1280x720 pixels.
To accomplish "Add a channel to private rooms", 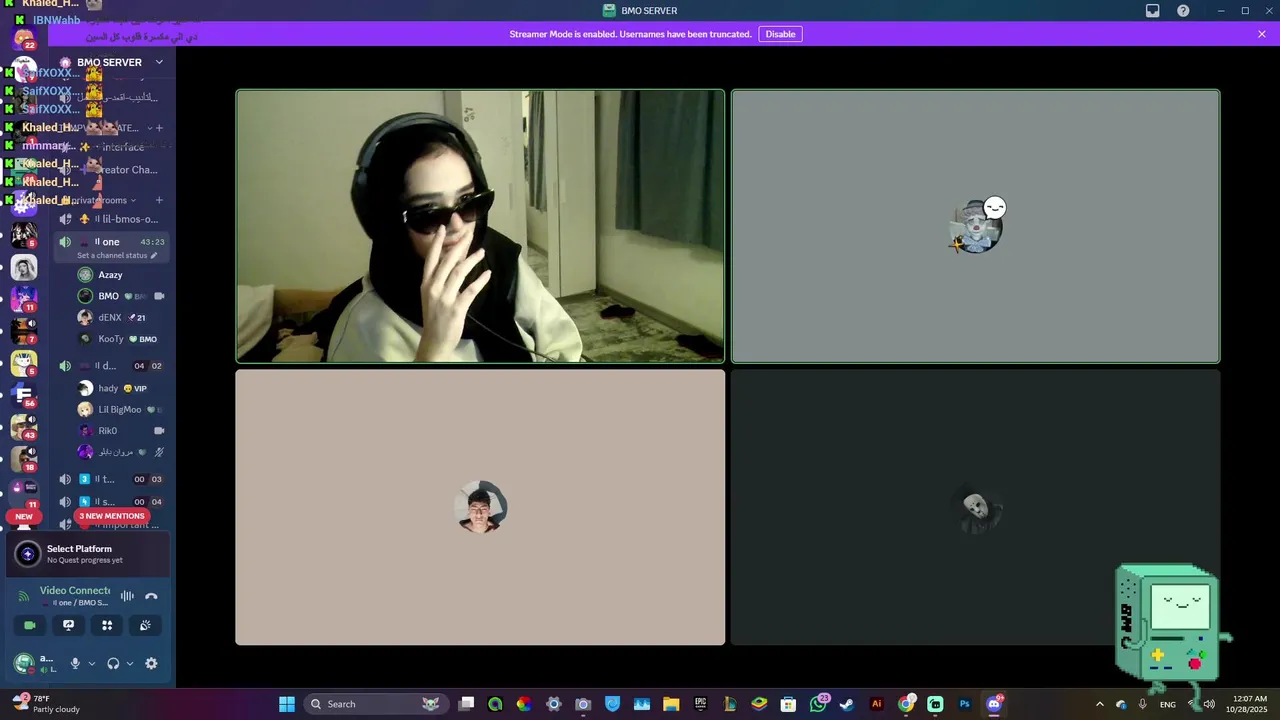I will coord(158,200).
